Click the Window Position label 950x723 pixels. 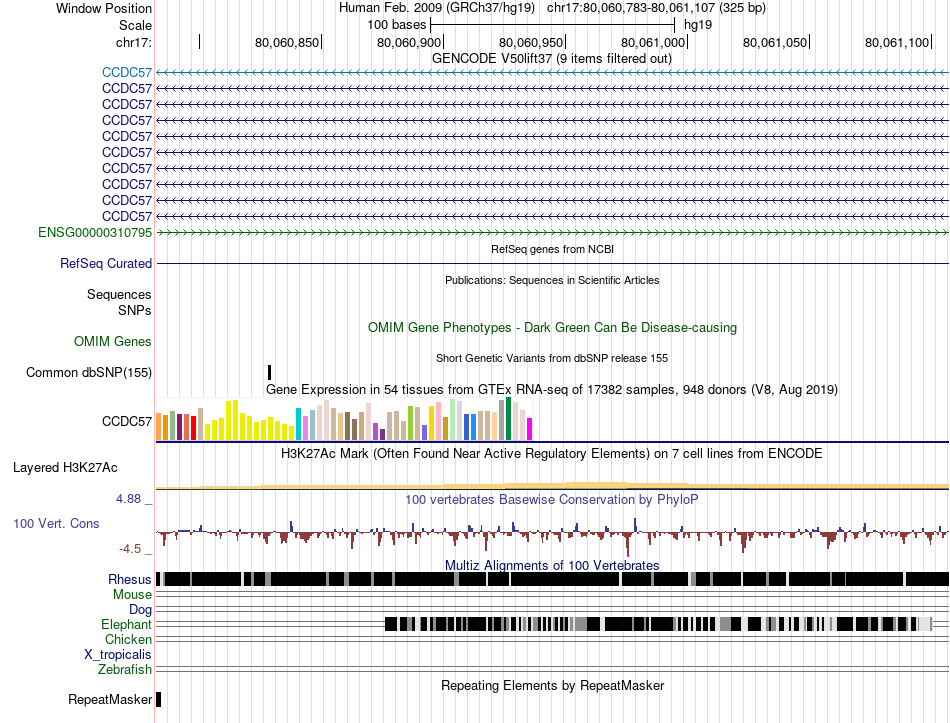(104, 8)
